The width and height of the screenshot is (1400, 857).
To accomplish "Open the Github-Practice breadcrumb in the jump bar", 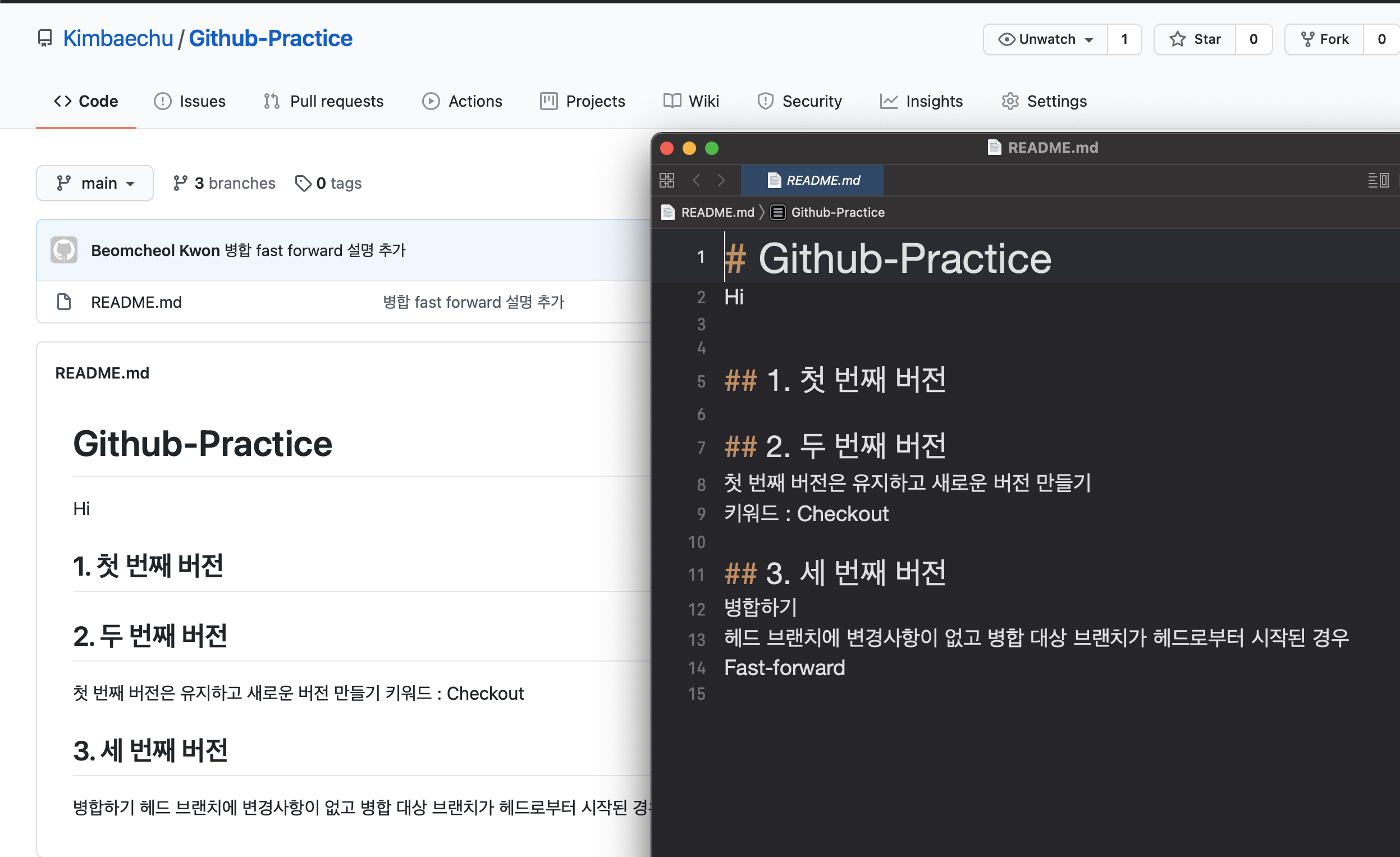I will tap(837, 212).
